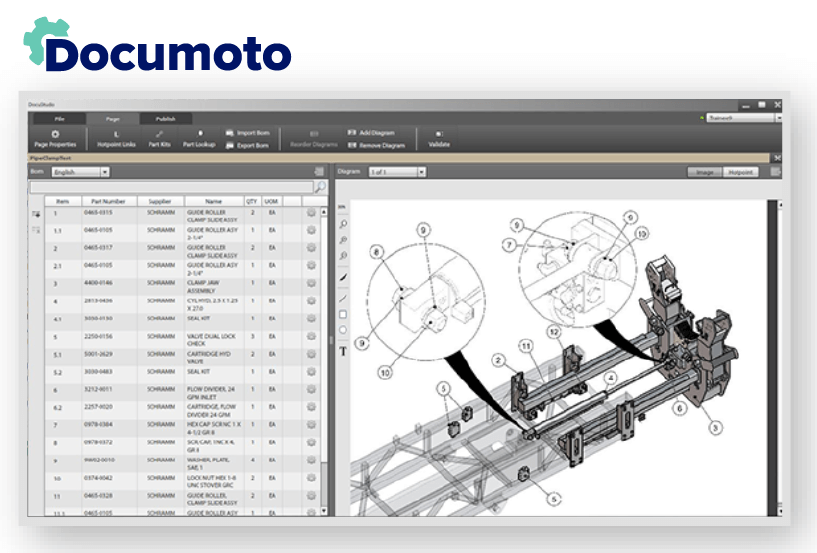
Task: Open the Page tab
Action: 113,119
